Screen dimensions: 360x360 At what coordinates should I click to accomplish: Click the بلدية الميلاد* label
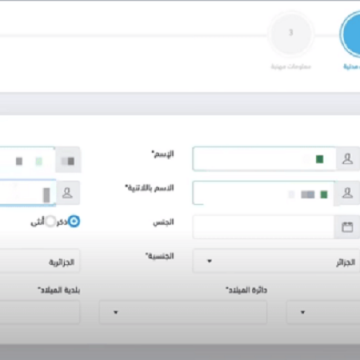59,290
